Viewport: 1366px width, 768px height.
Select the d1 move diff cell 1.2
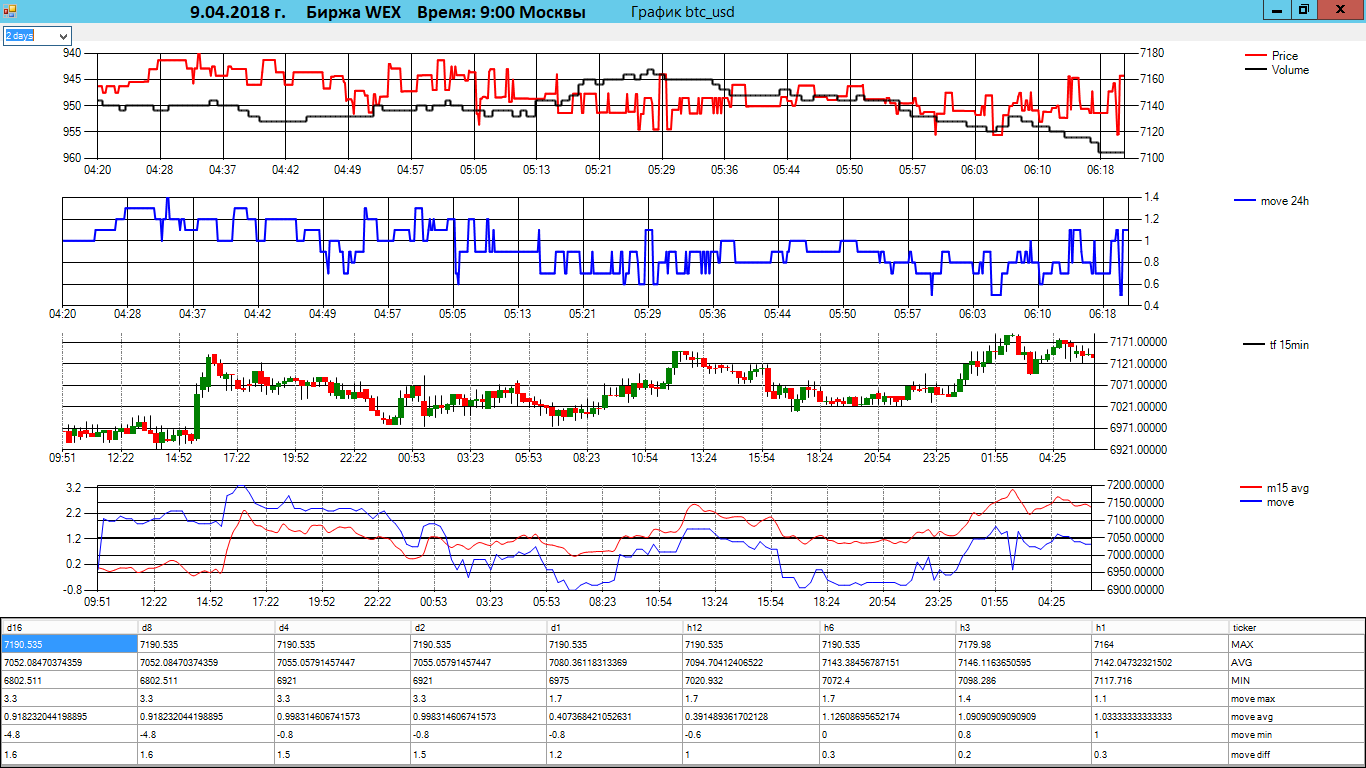[x=614, y=754]
